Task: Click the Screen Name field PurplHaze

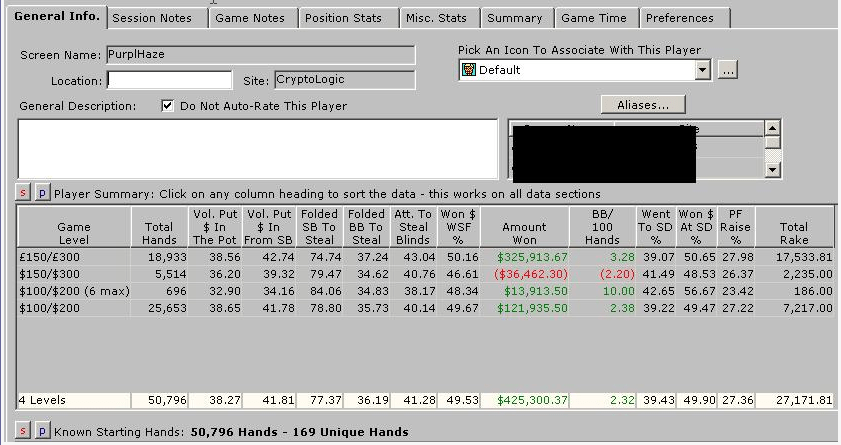Action: 261,55
